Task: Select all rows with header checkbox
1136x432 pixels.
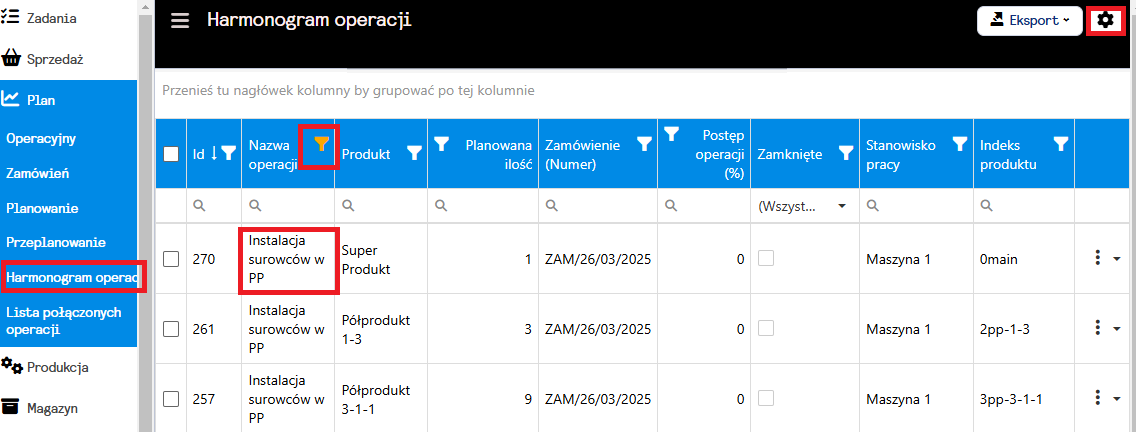Action: click(x=171, y=154)
